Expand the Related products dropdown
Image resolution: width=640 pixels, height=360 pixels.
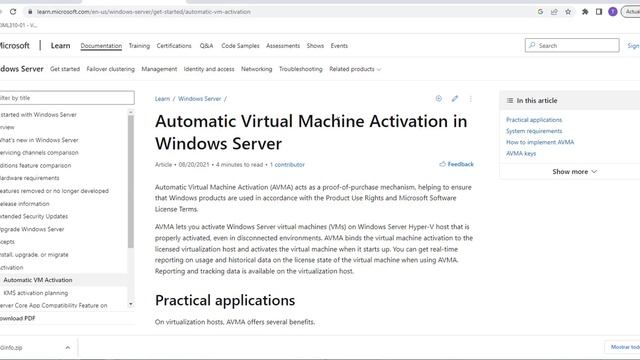point(355,69)
